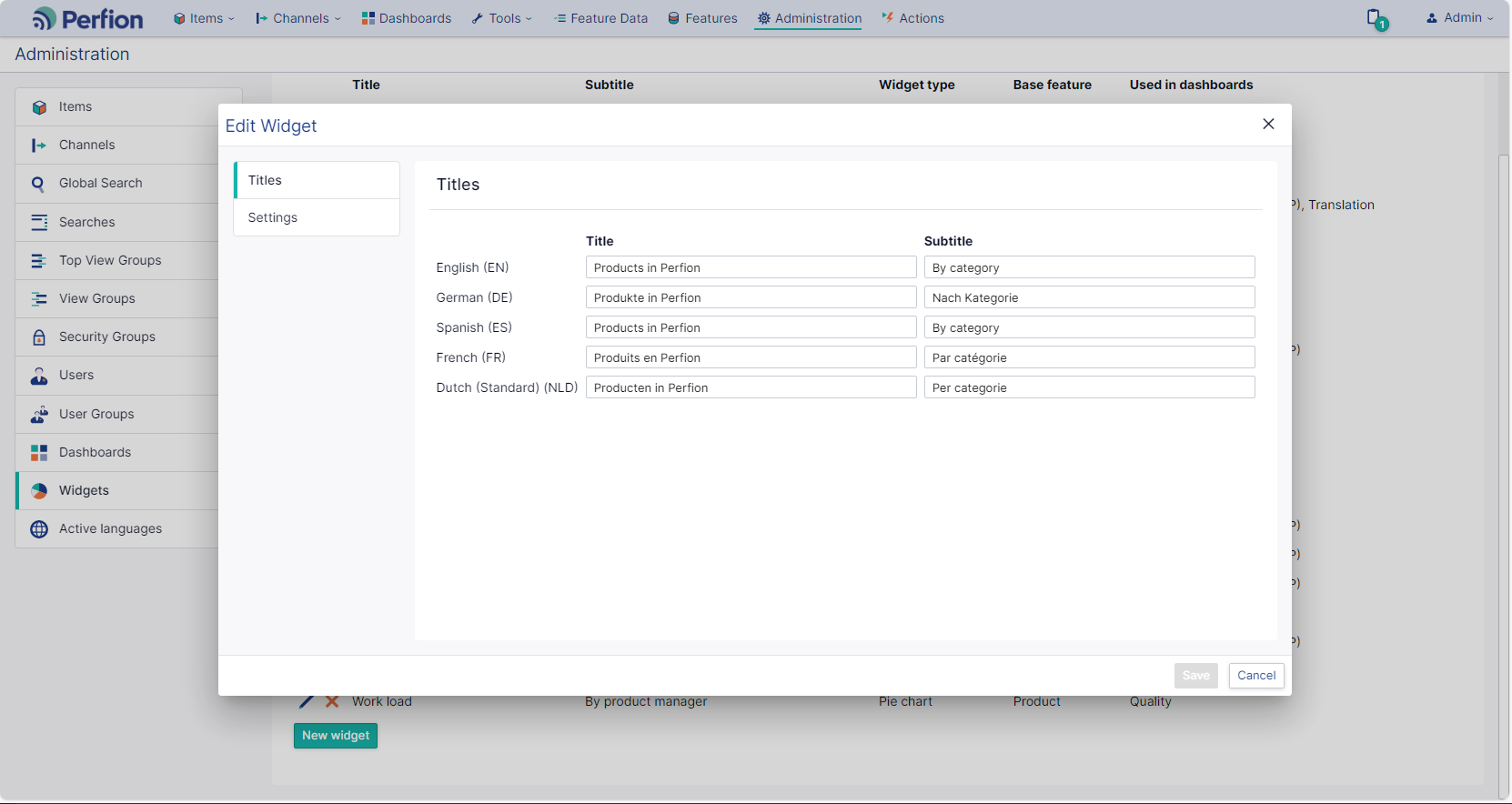Screen dimensions: 1512x804
Task: Click the Dutch title field 'Producten in Perfion'
Action: [x=751, y=387]
